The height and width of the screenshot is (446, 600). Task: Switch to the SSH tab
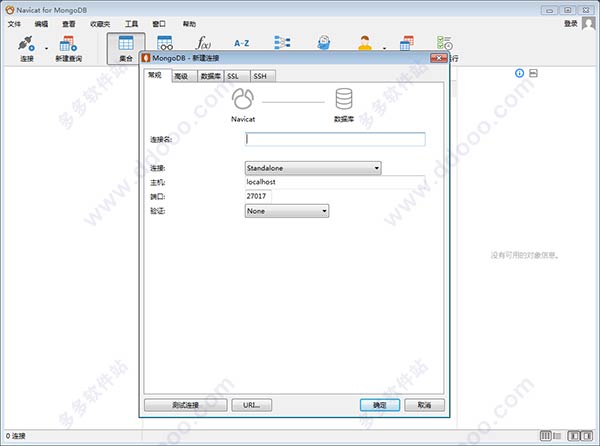pos(263,76)
